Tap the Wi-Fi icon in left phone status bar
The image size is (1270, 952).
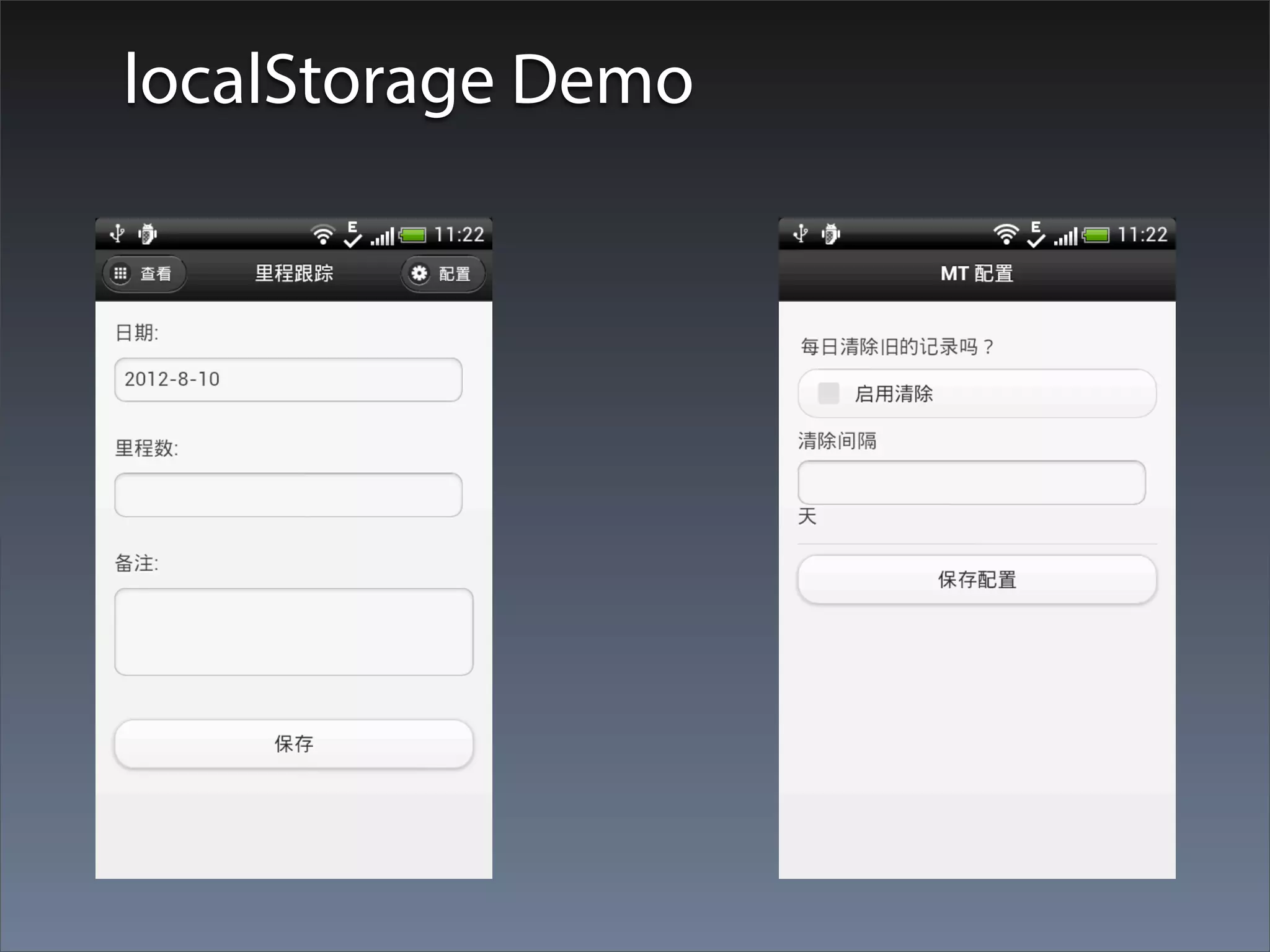(x=323, y=235)
